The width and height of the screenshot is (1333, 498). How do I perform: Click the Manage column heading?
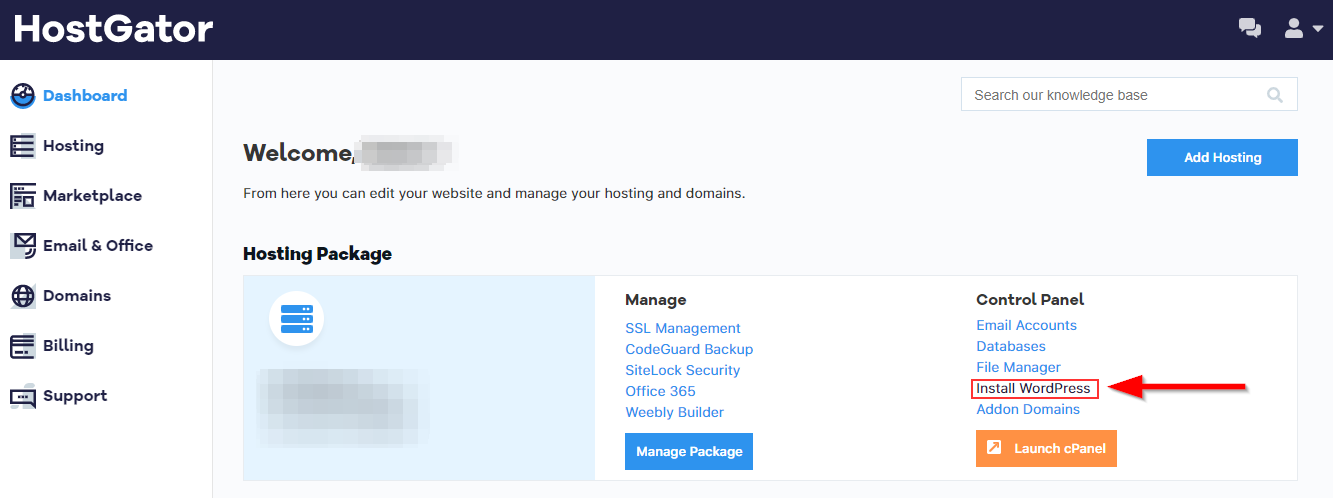[656, 299]
